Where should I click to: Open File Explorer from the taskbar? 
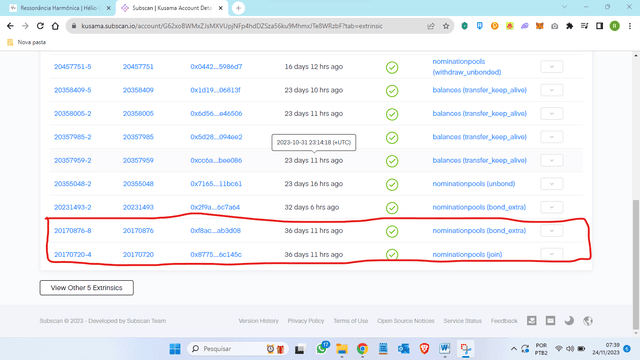[342, 349]
